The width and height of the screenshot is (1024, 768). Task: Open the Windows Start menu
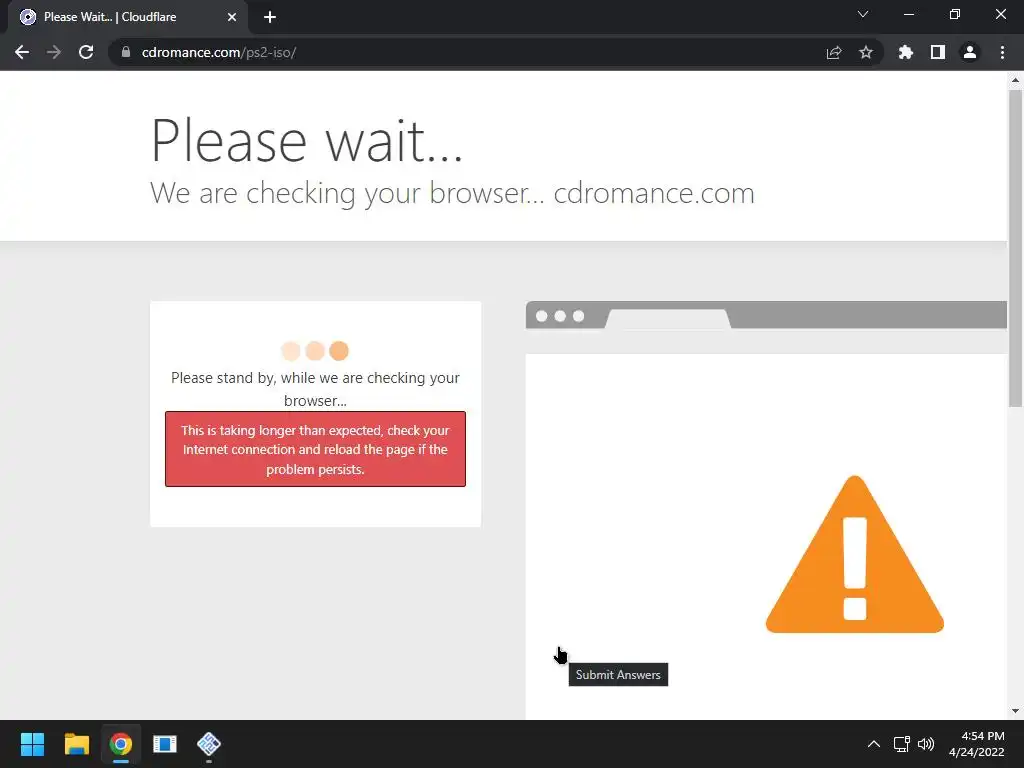32,744
